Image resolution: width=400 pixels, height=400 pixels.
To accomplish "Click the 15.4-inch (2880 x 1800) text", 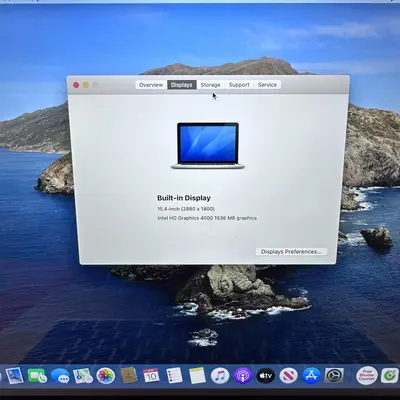I will coord(186,209).
